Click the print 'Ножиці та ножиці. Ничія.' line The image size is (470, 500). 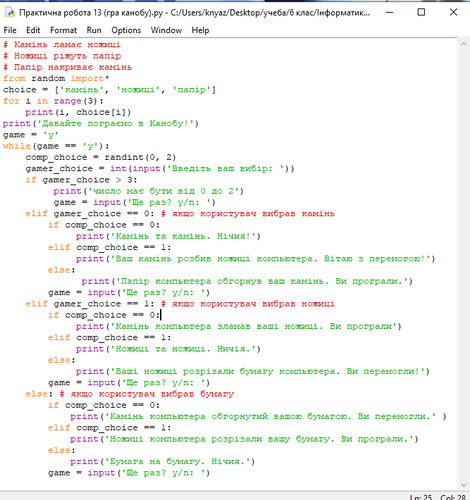168,349
